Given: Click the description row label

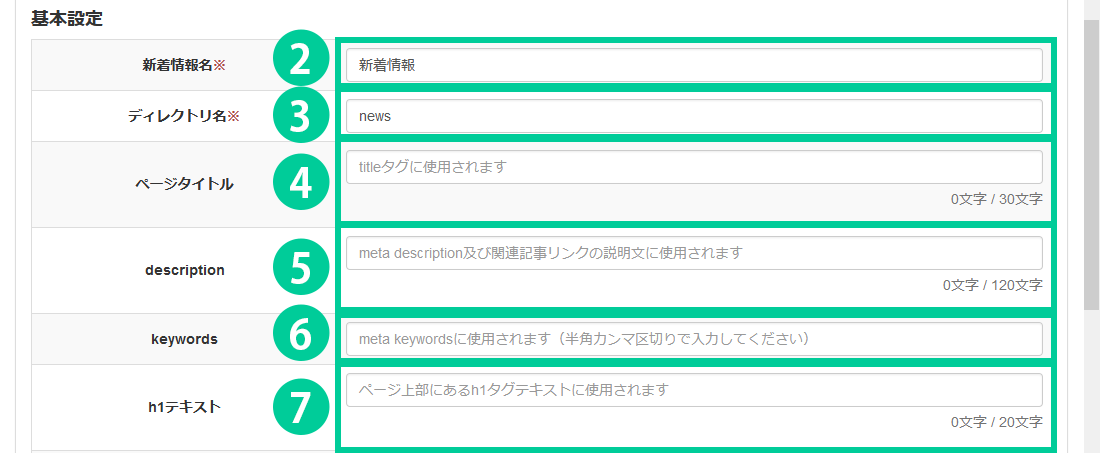Looking at the screenshot, I should [x=184, y=270].
